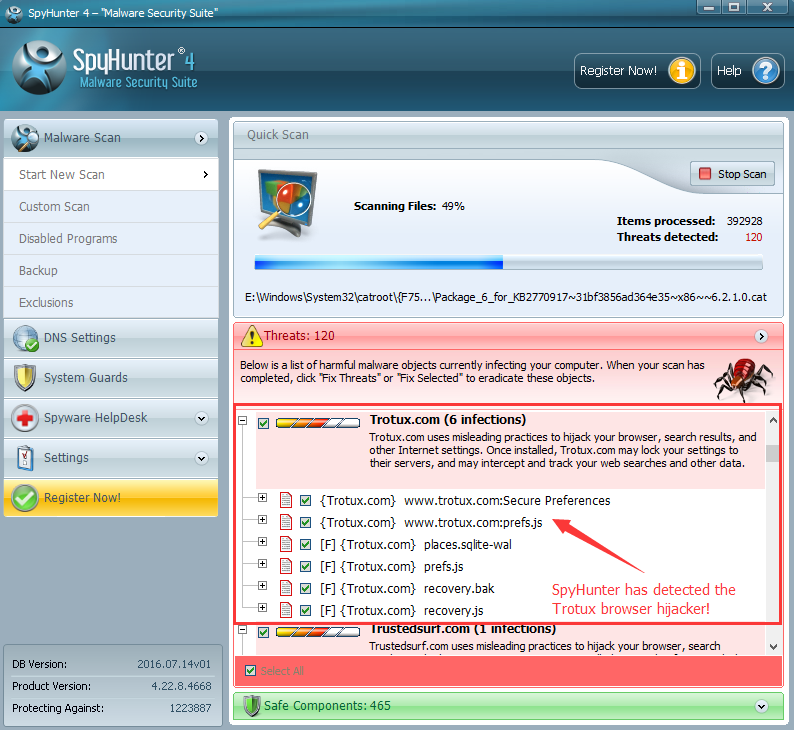Click the Register Now info icon
Viewport: 794px width, 730px height.
coord(681,71)
